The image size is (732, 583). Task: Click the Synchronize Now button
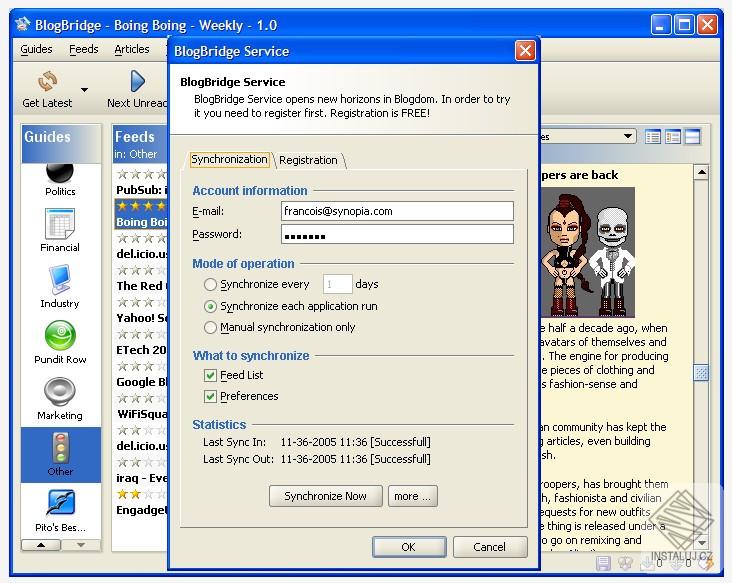pyautogui.click(x=325, y=496)
